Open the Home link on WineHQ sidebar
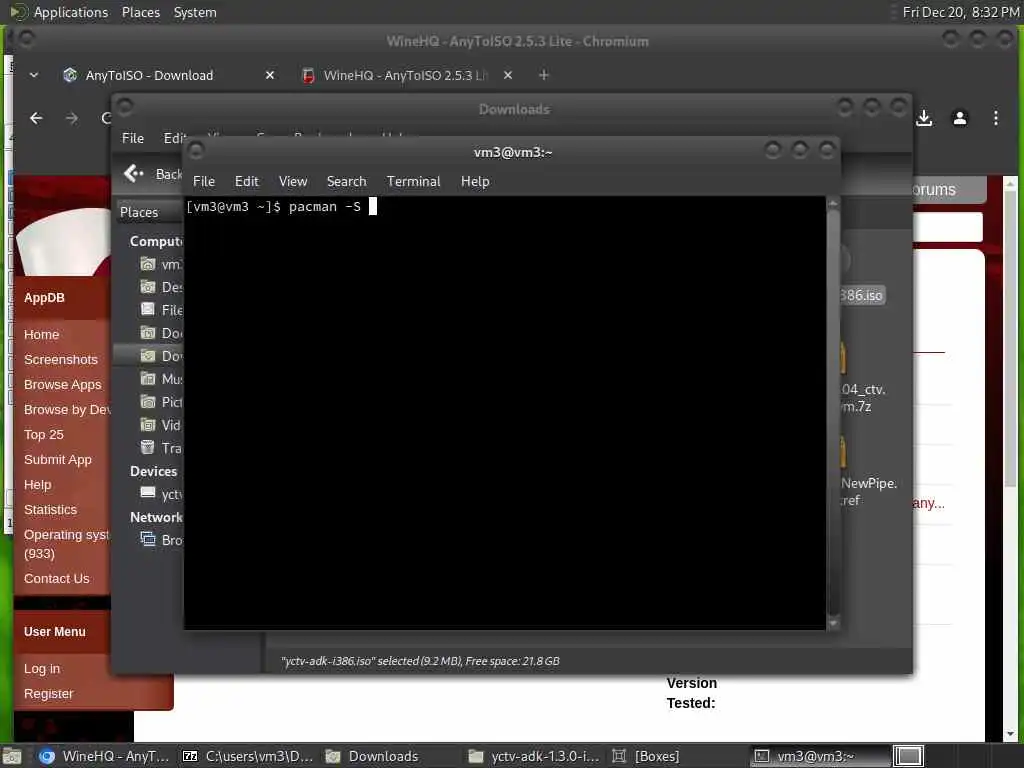The image size is (1024, 768). 41,334
